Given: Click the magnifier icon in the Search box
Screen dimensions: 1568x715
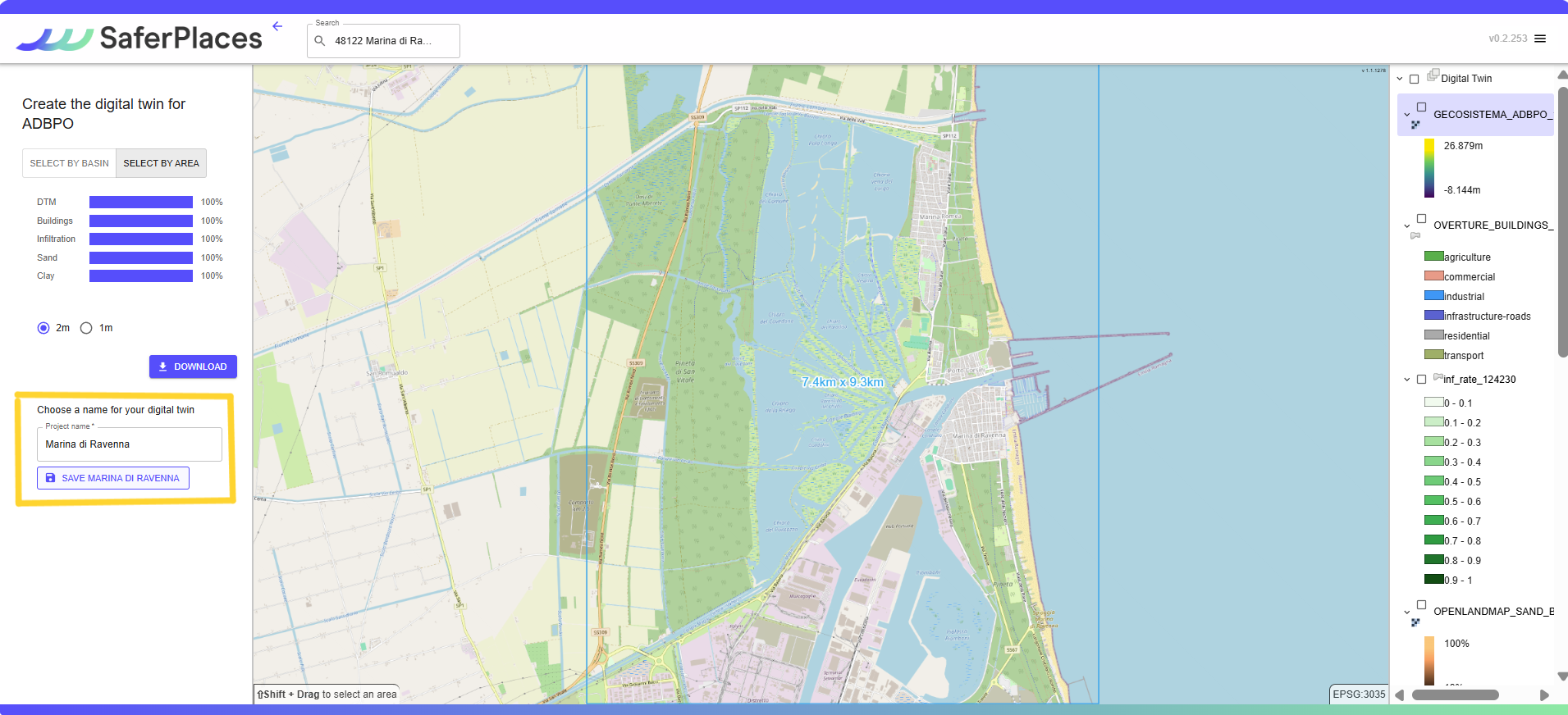Looking at the screenshot, I should (x=320, y=40).
